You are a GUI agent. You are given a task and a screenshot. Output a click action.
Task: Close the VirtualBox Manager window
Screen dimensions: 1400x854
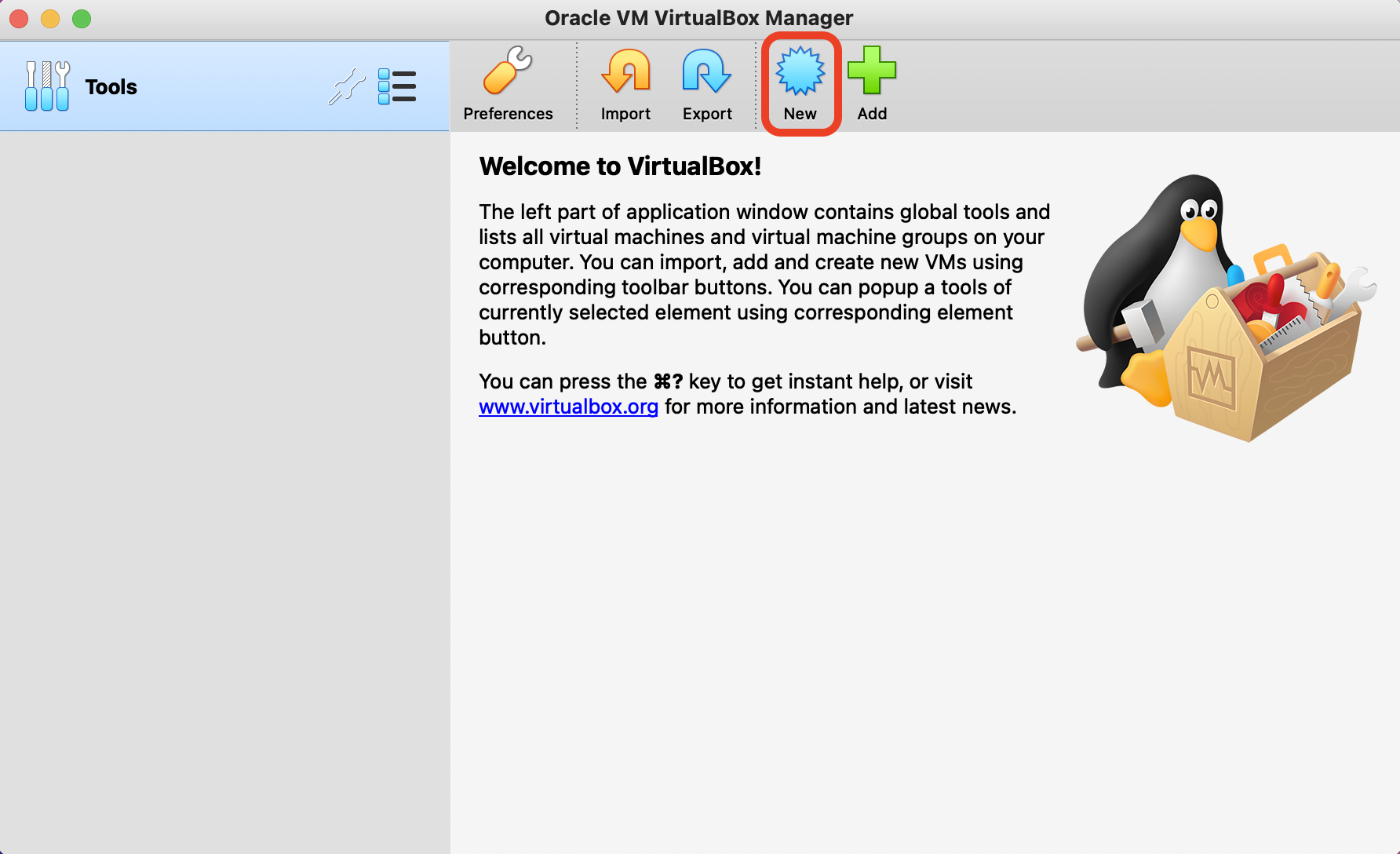[19, 18]
